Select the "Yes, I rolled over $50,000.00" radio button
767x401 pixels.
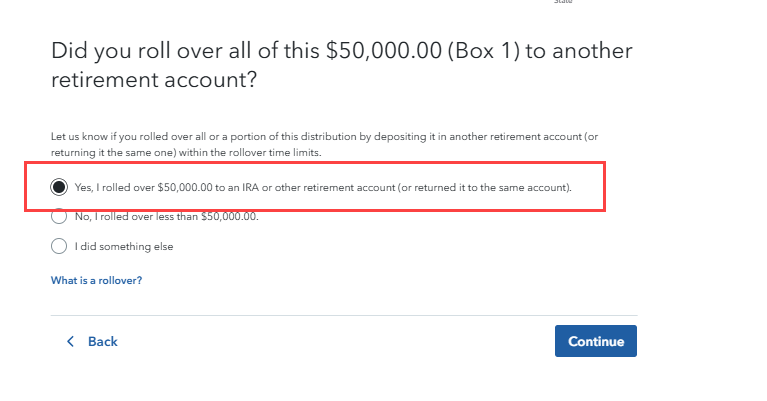click(x=59, y=187)
